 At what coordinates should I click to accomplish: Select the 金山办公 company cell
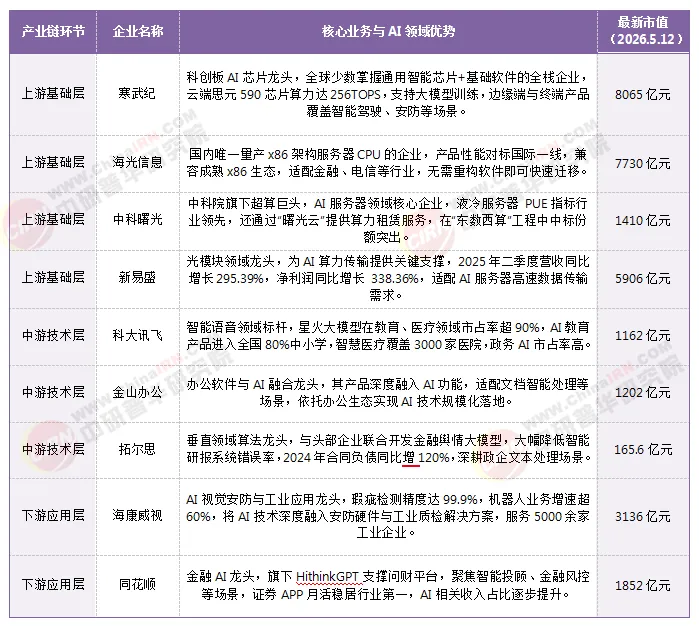(137, 392)
